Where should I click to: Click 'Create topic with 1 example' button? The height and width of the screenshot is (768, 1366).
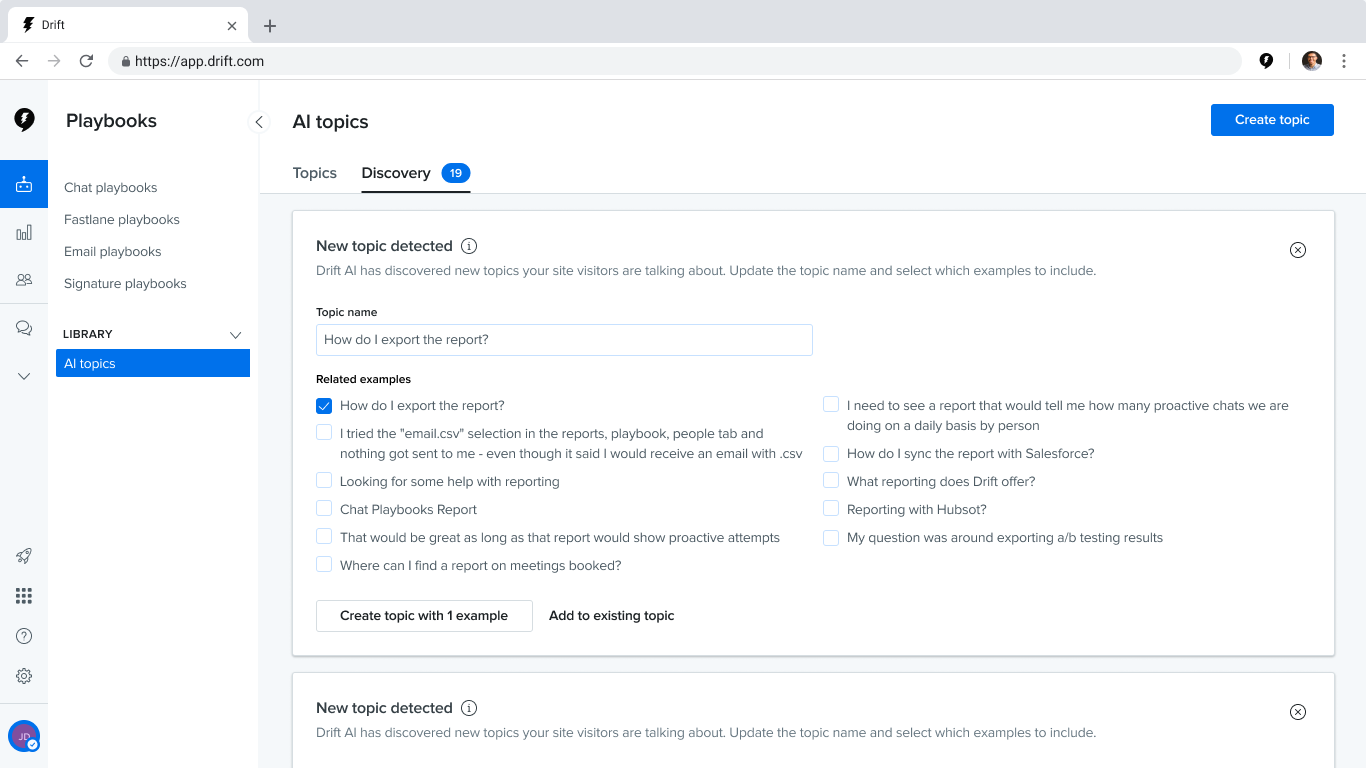click(424, 616)
